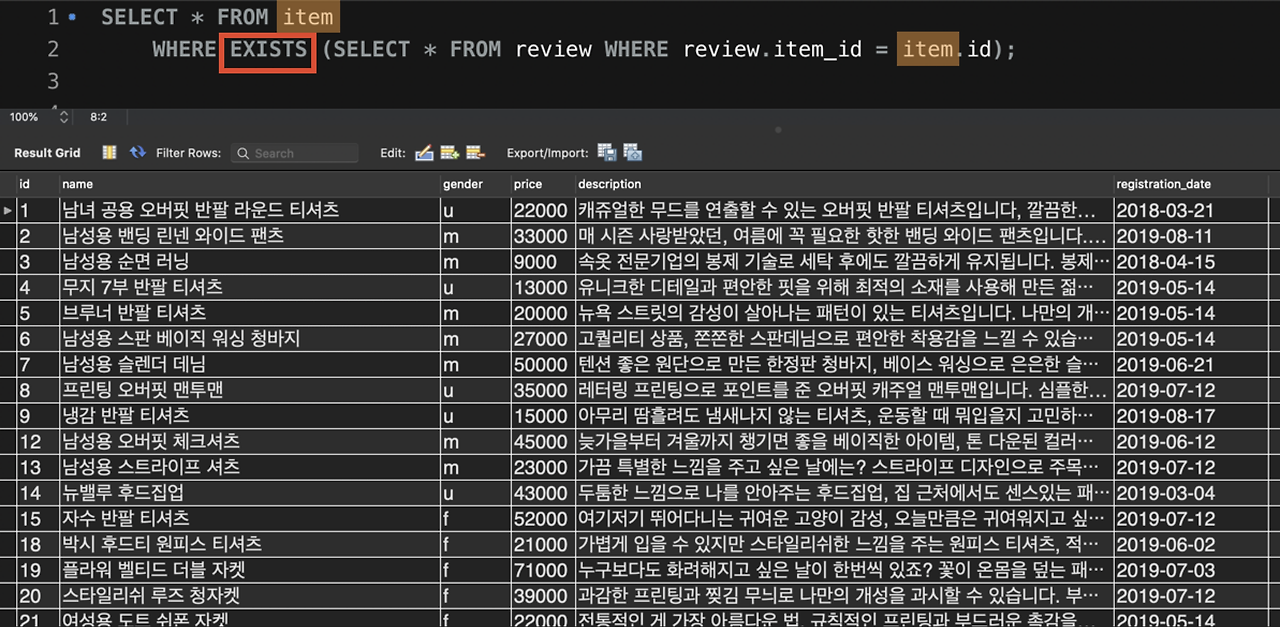Select the description cell starting '텐션 좋은 원단으로'
Screen dimensions: 1280x627
(x=844, y=364)
